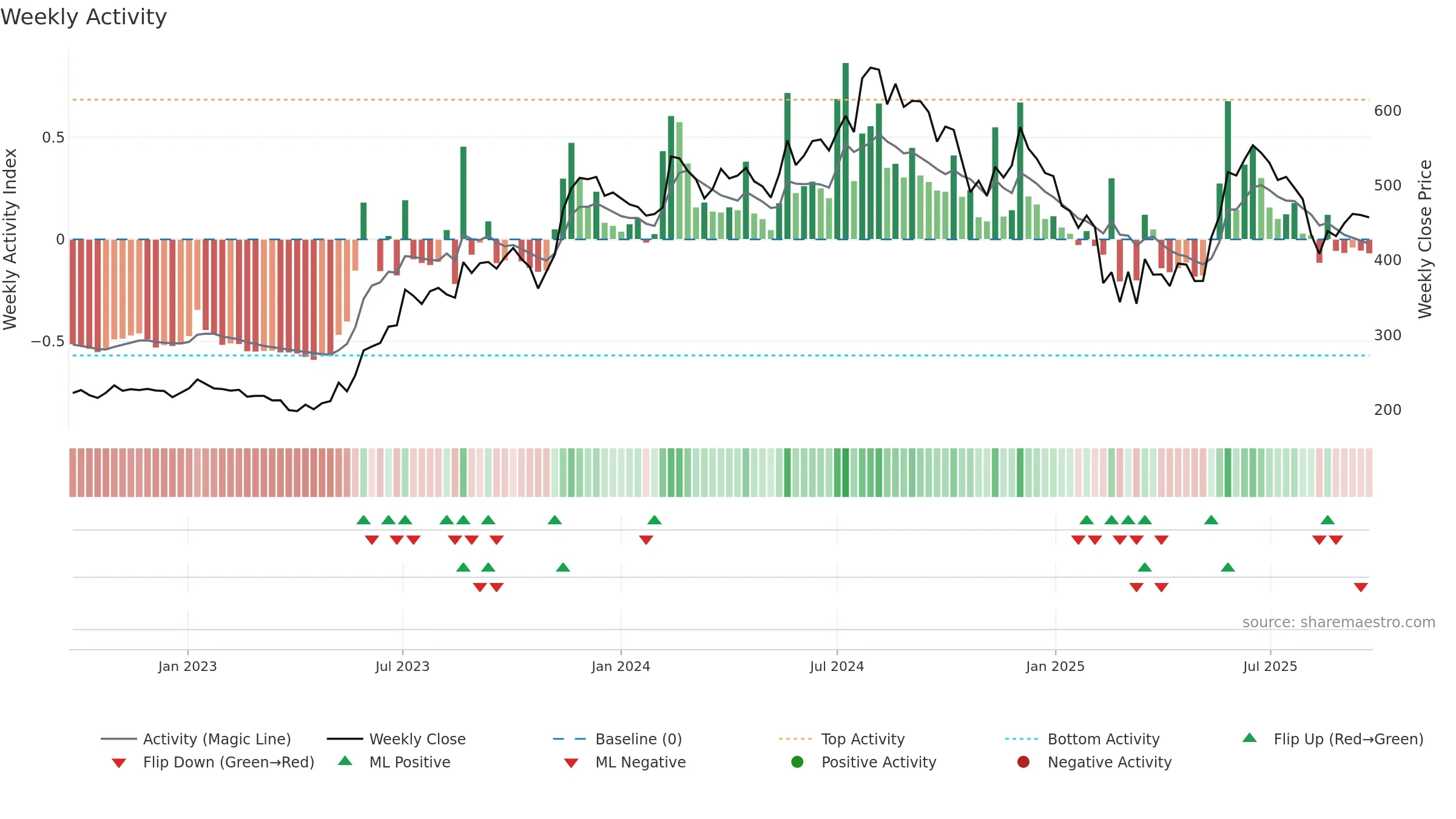The height and width of the screenshot is (819, 1456).
Task: Toggle the Bottom Activity legend entry
Action: 1082,739
